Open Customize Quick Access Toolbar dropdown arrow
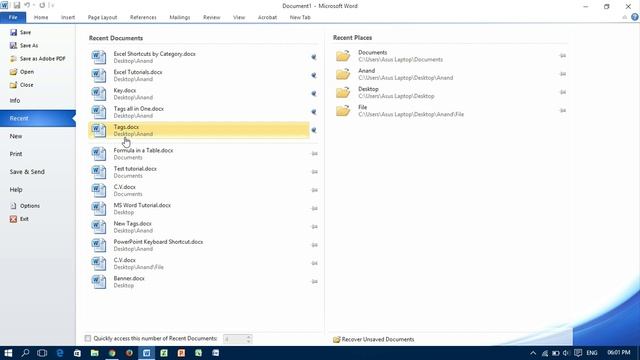 (52, 5)
